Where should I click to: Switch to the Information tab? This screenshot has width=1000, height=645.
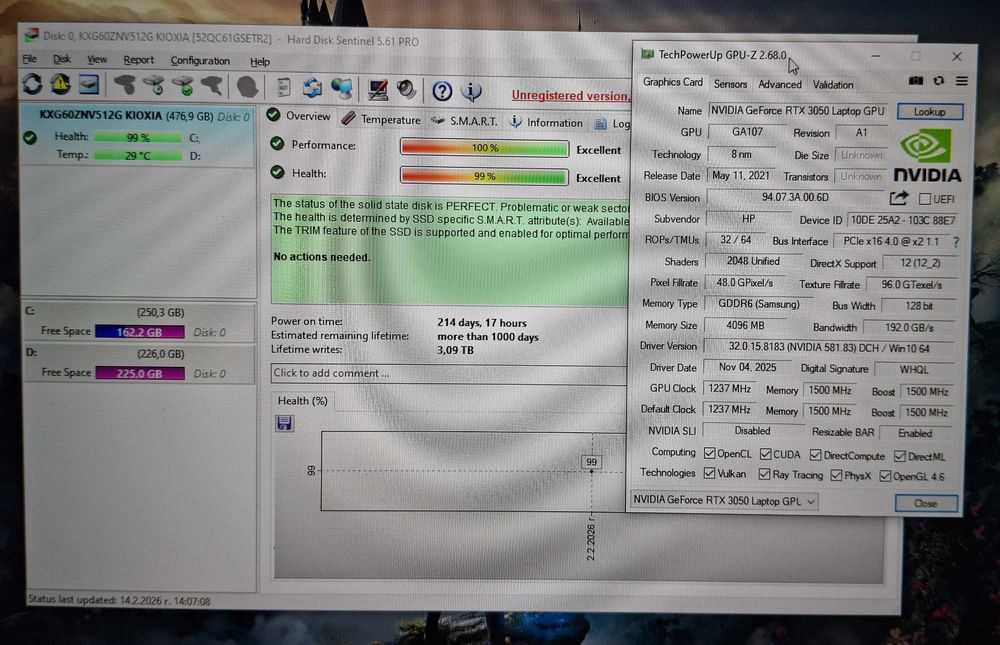(x=546, y=122)
